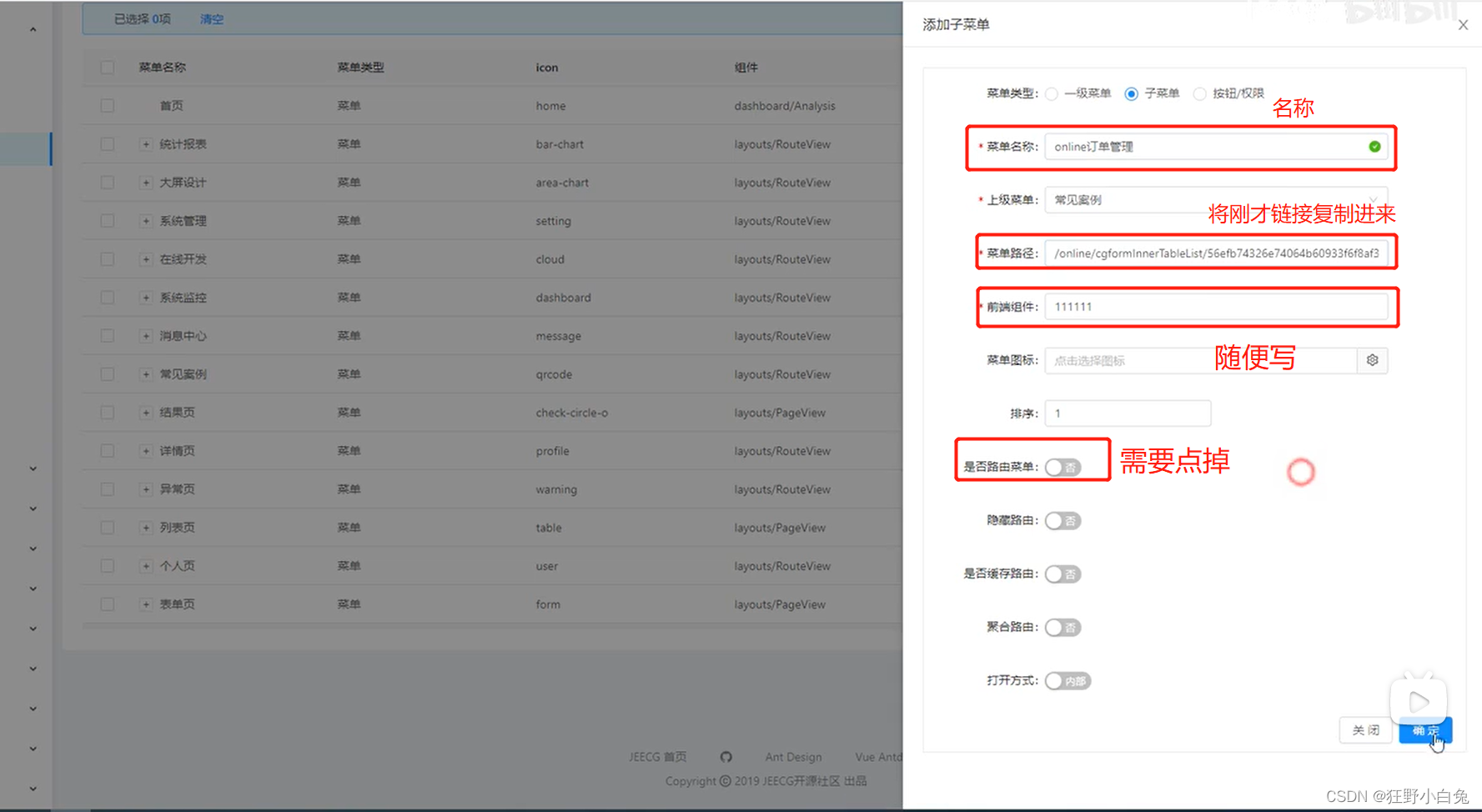Click the qrcode icon cell
The height and width of the screenshot is (812, 1482).
(x=554, y=374)
